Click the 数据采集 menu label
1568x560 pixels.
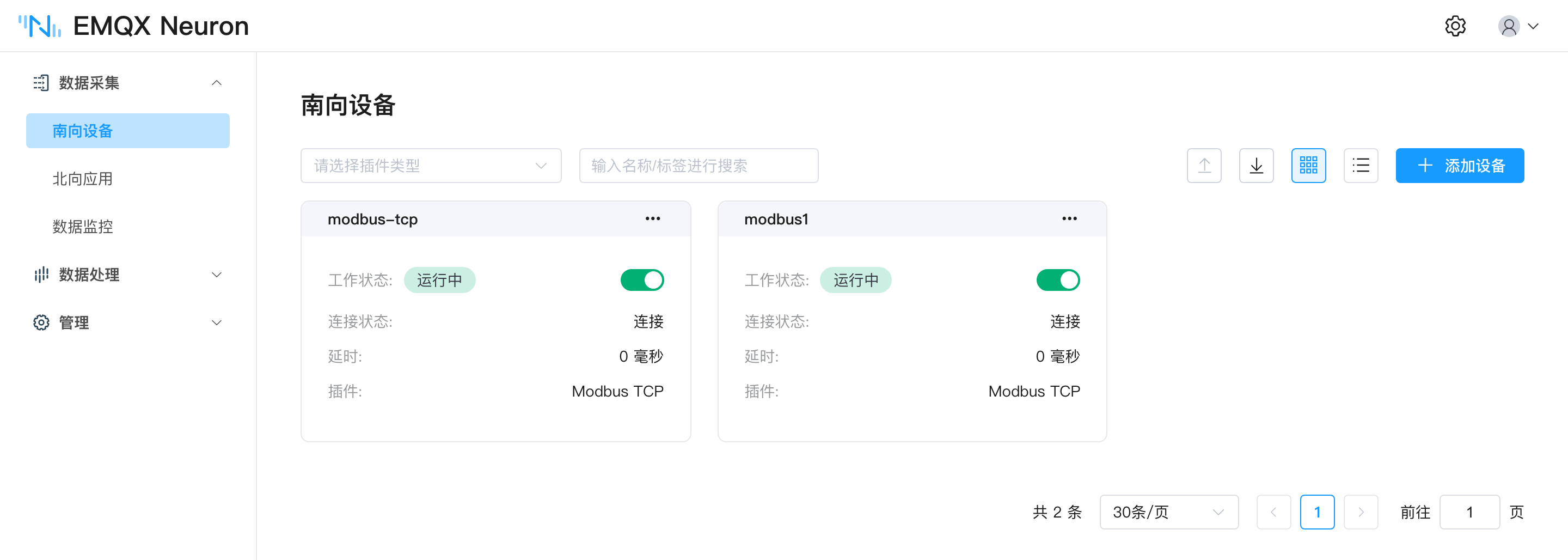[x=89, y=83]
